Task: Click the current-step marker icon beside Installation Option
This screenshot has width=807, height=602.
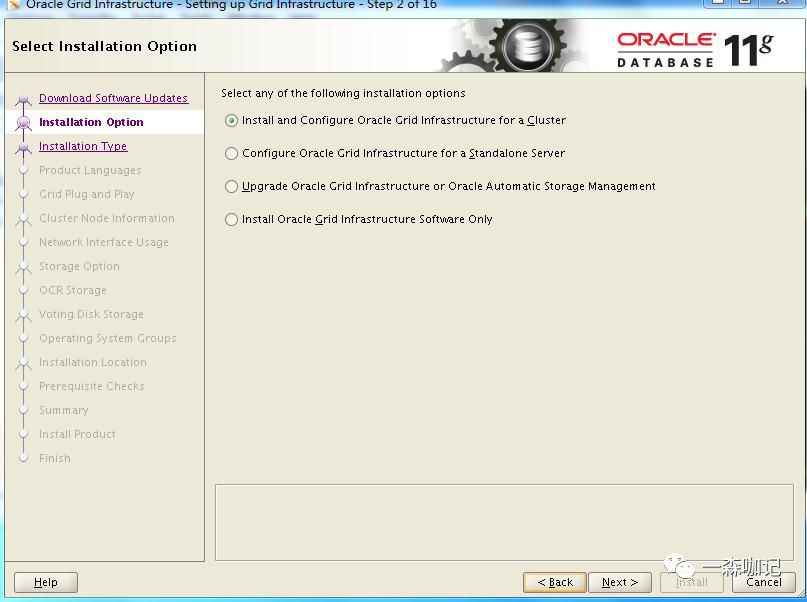Action: click(x=23, y=122)
